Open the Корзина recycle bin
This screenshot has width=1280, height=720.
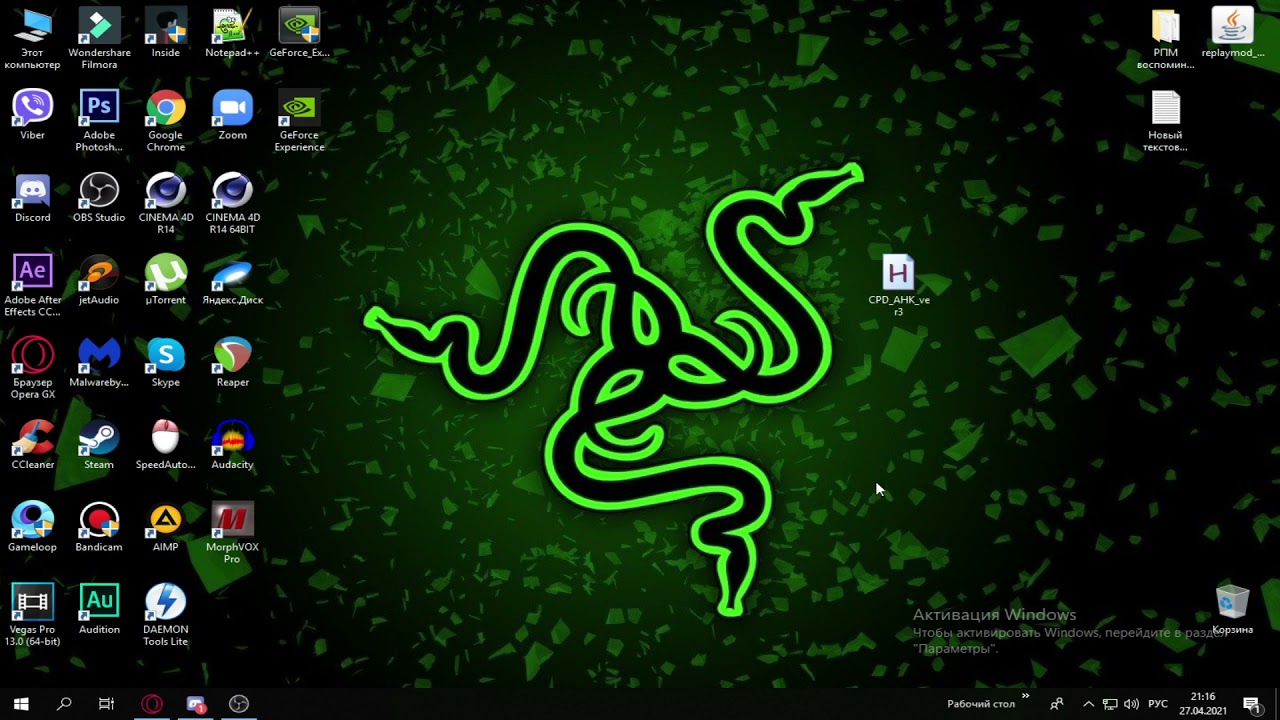[x=1233, y=610]
